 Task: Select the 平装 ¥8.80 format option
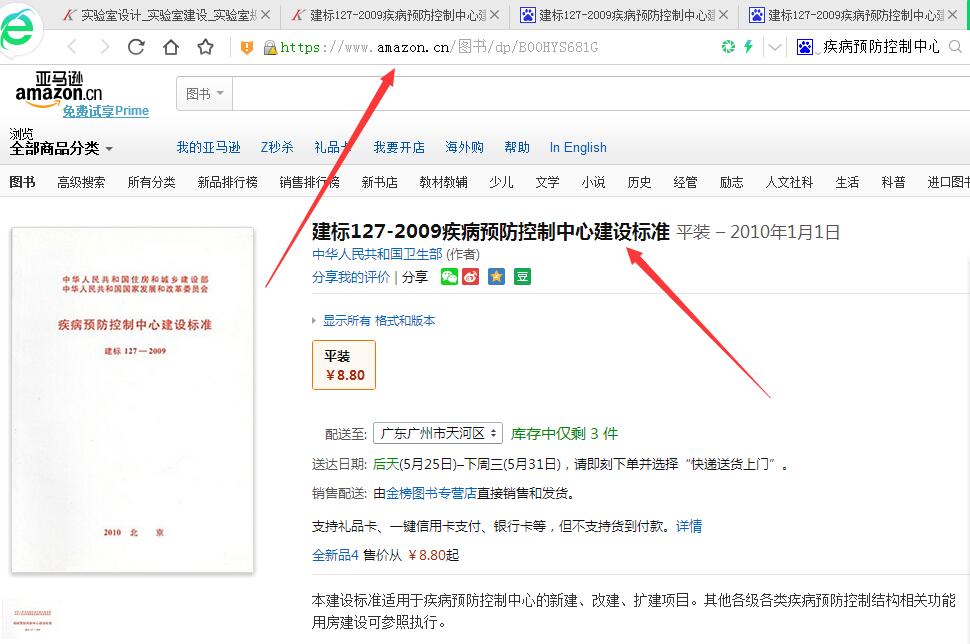344,365
